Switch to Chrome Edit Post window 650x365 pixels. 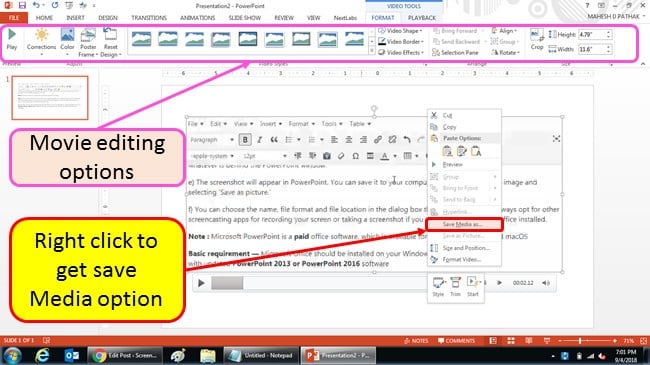click(125, 356)
